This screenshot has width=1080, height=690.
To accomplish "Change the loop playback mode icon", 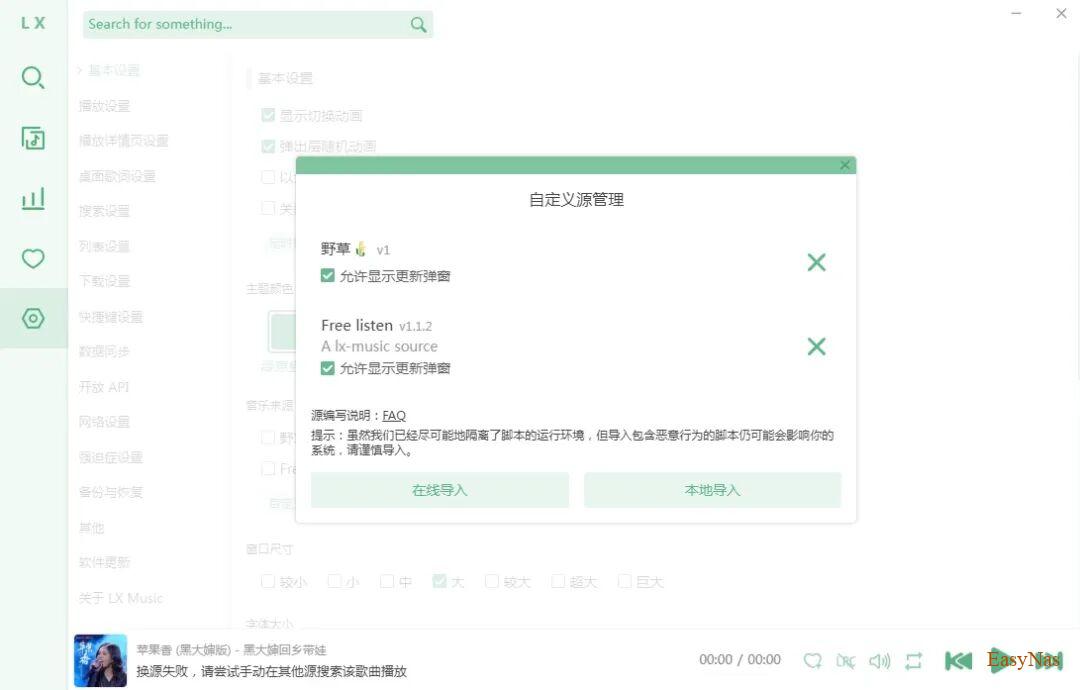I will 913,661.
